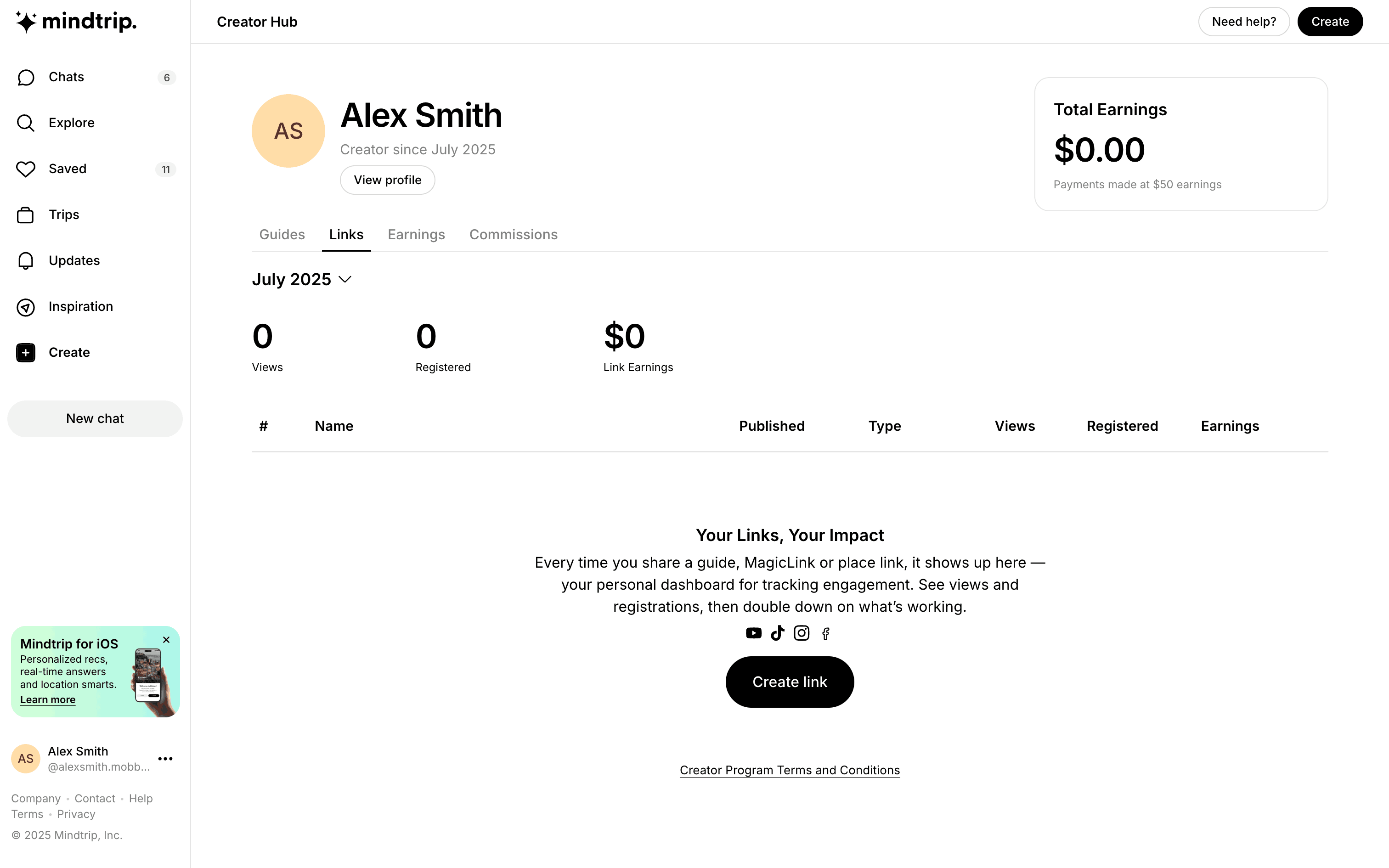Open the Commissions tab
Screen dimensions: 1389x868
(513, 235)
